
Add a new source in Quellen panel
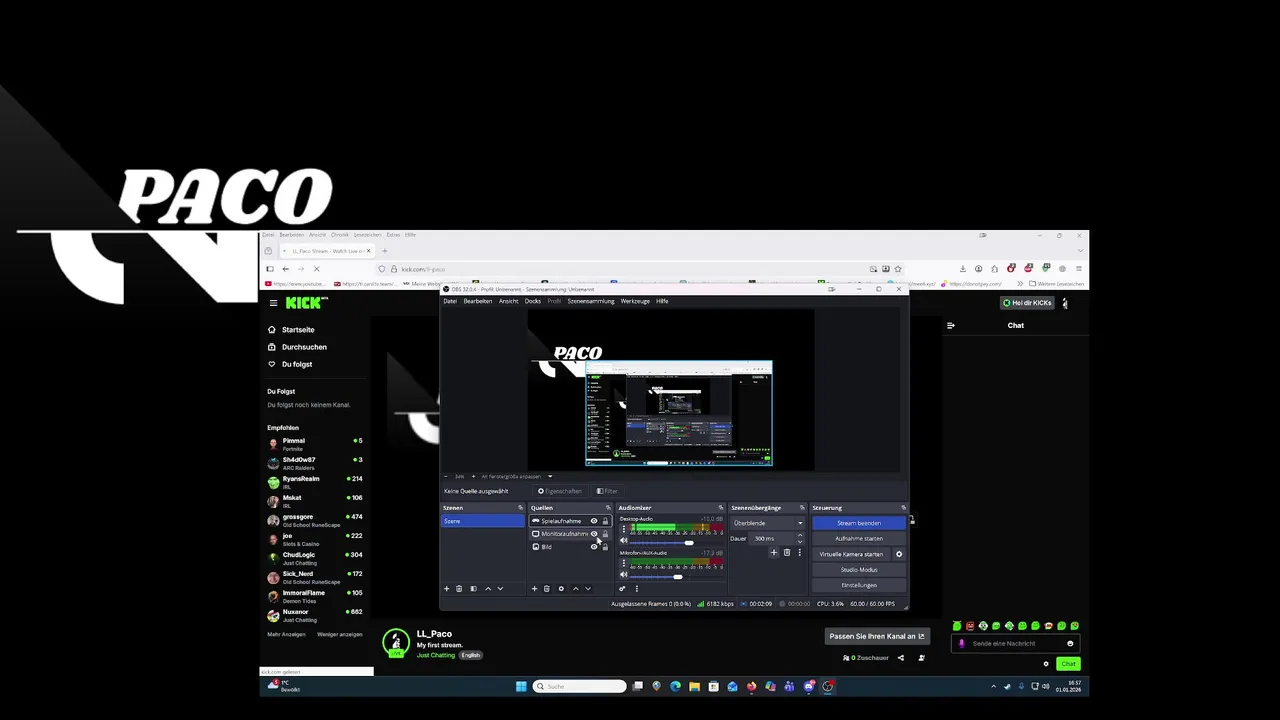point(534,589)
